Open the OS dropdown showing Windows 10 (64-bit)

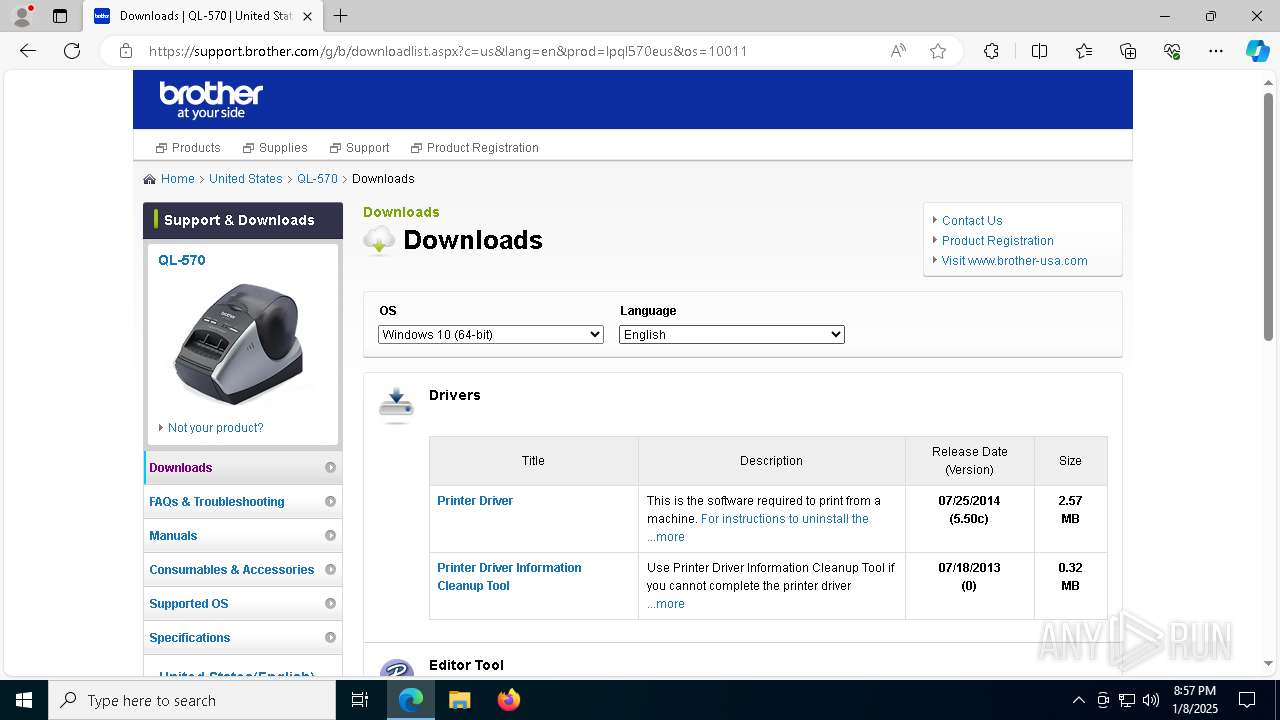pos(491,334)
